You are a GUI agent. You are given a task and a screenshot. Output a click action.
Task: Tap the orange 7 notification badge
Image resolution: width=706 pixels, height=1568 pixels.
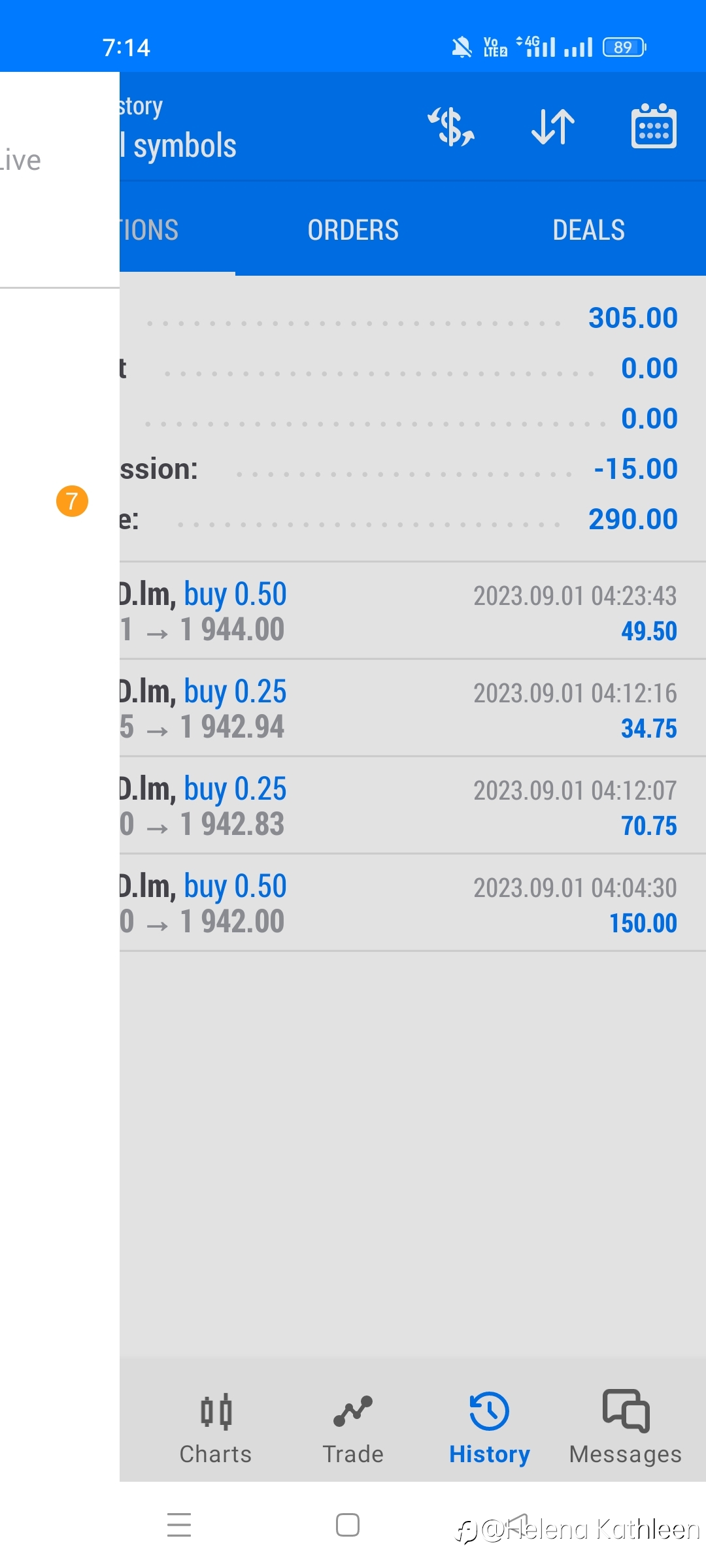click(x=72, y=501)
